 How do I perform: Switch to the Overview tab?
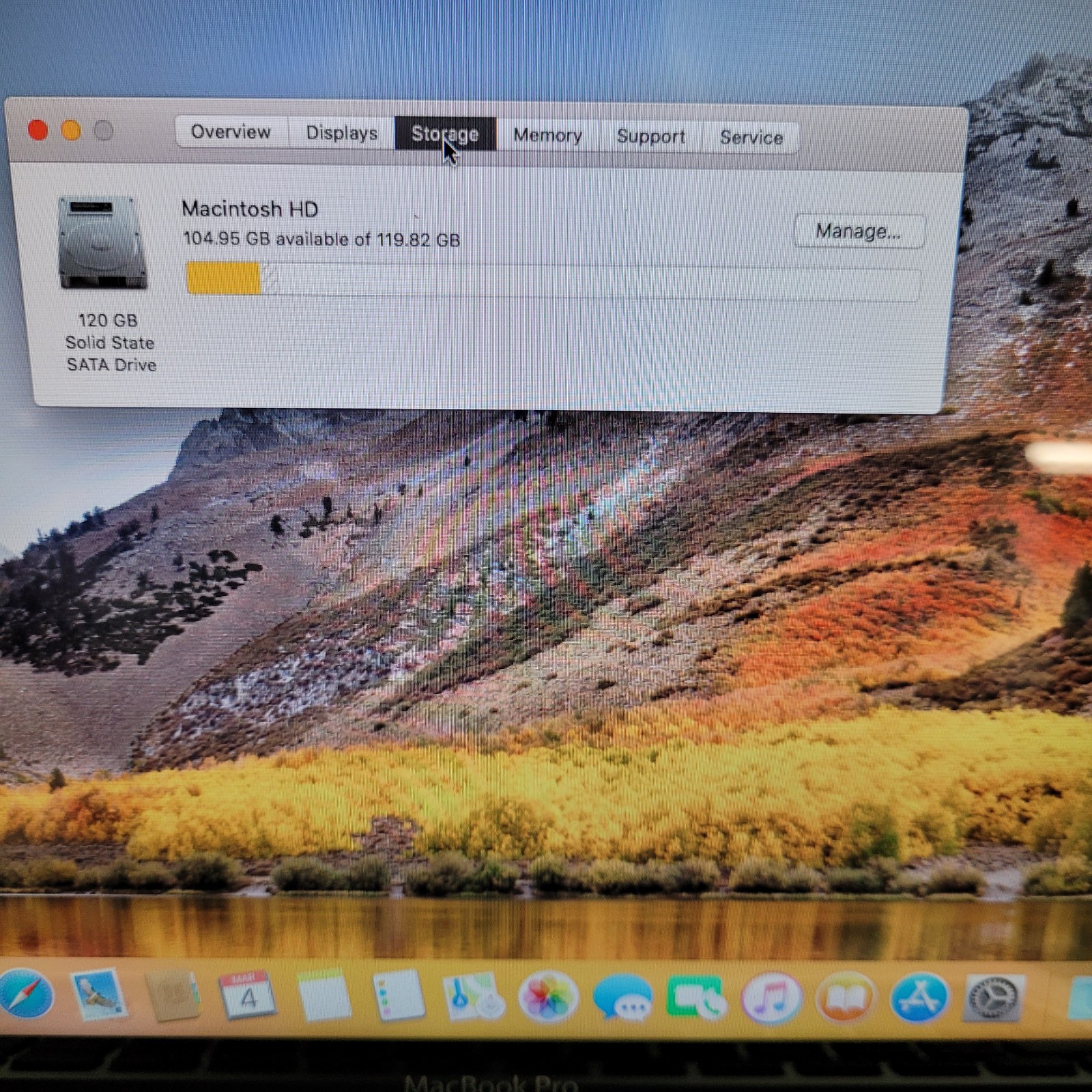tap(231, 132)
